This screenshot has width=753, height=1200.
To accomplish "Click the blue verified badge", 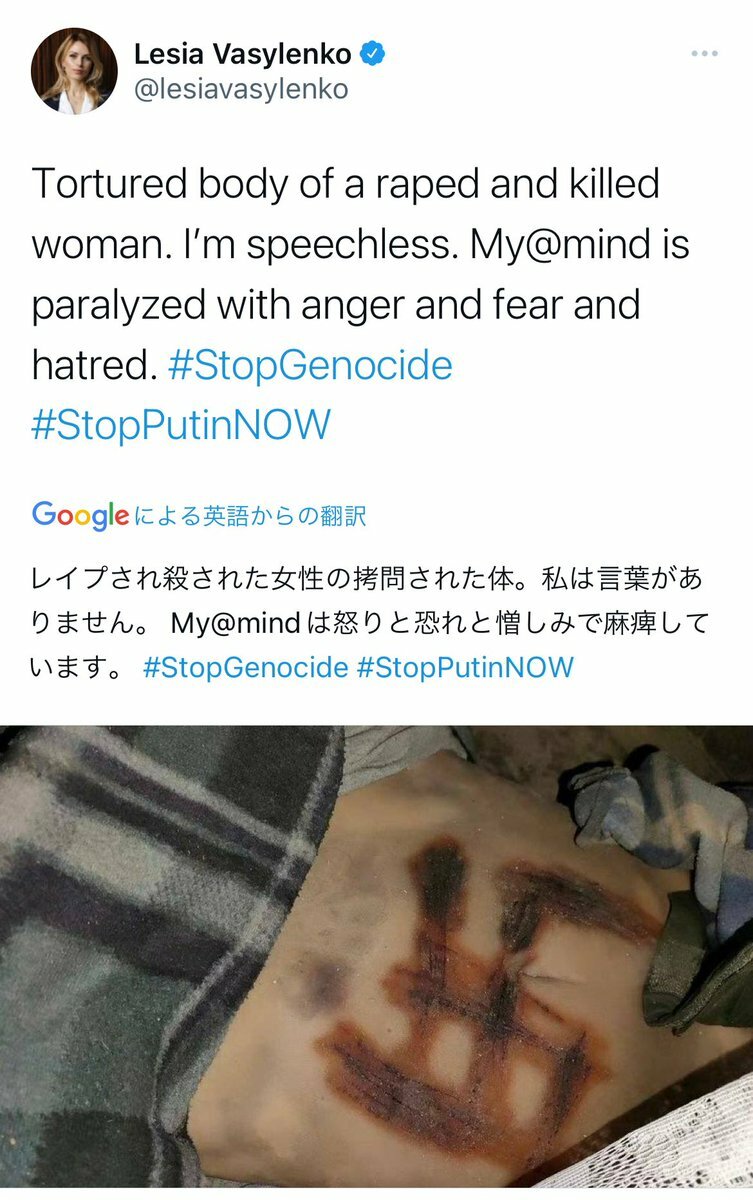I will (x=373, y=53).
